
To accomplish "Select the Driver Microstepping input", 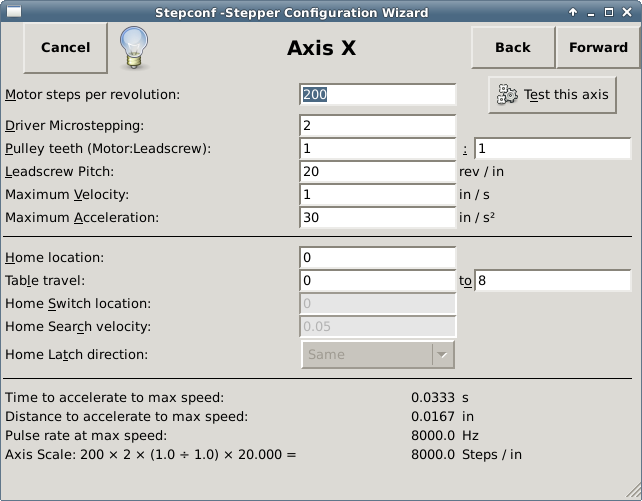I will (x=377, y=126).
